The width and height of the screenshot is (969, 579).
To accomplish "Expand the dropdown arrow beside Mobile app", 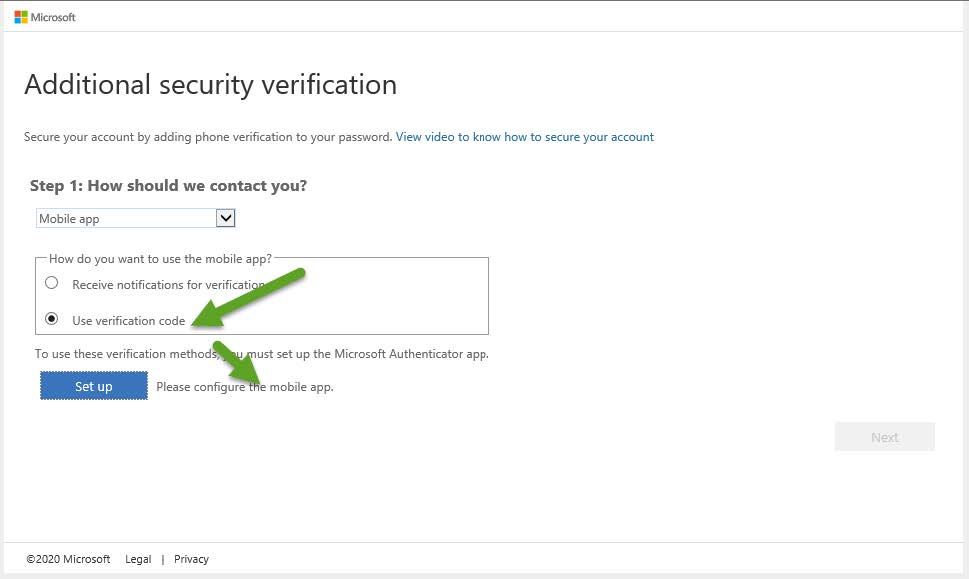I will [x=226, y=218].
